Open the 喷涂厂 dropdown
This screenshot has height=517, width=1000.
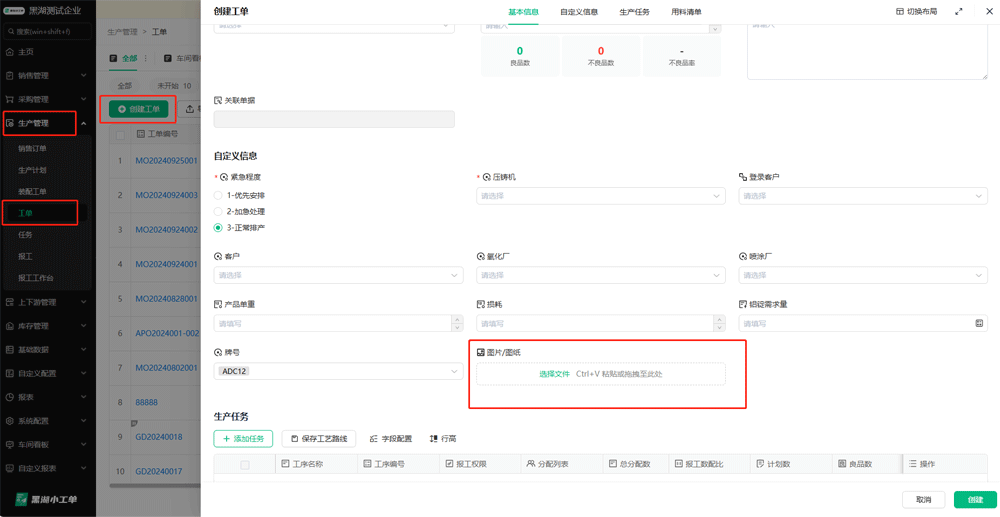[x=863, y=275]
